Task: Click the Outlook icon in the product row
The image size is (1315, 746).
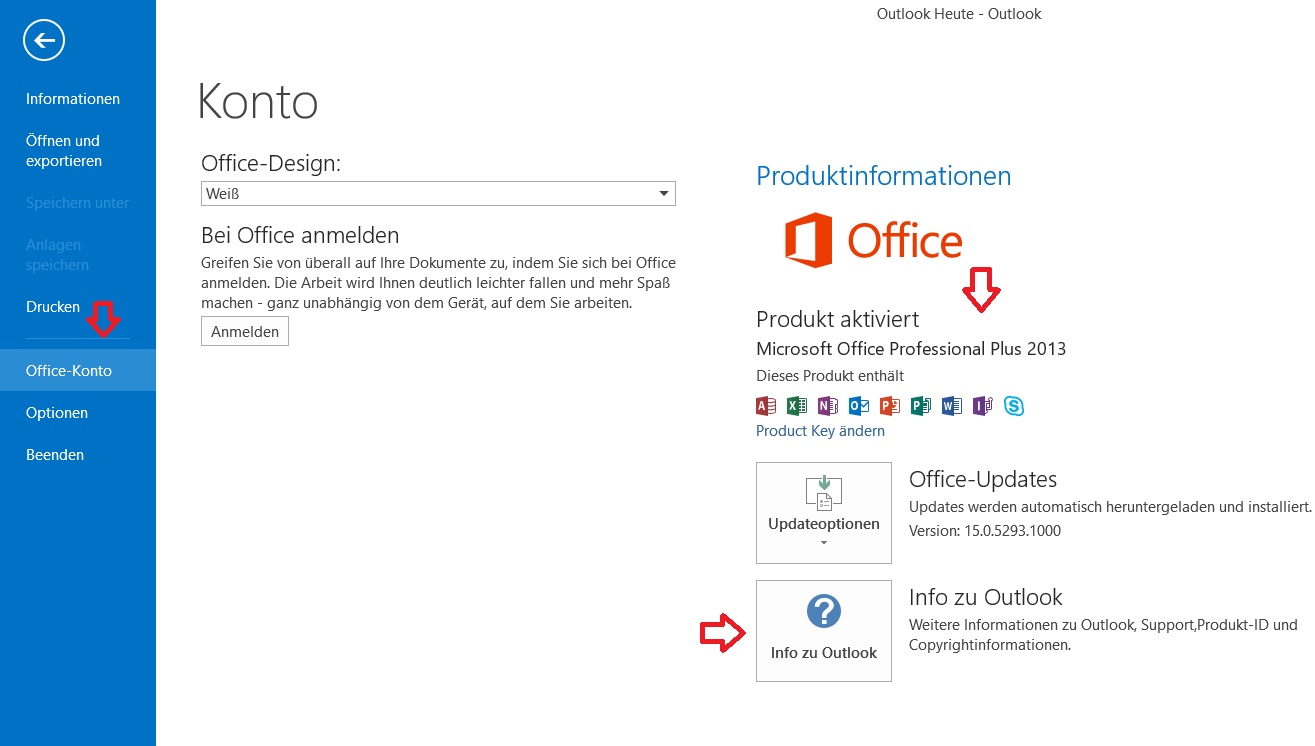Action: pyautogui.click(x=859, y=405)
